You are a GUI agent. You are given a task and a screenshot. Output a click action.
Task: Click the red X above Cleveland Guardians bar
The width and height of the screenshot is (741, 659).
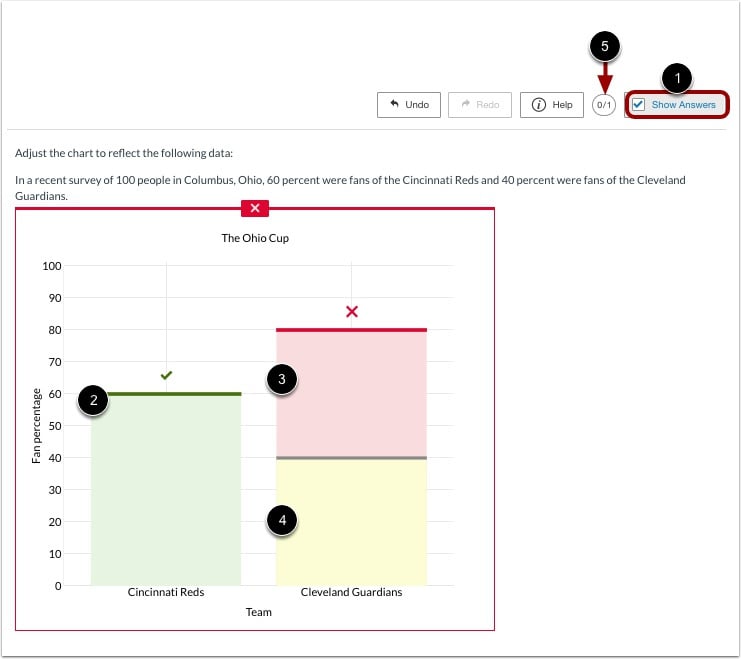(x=352, y=312)
